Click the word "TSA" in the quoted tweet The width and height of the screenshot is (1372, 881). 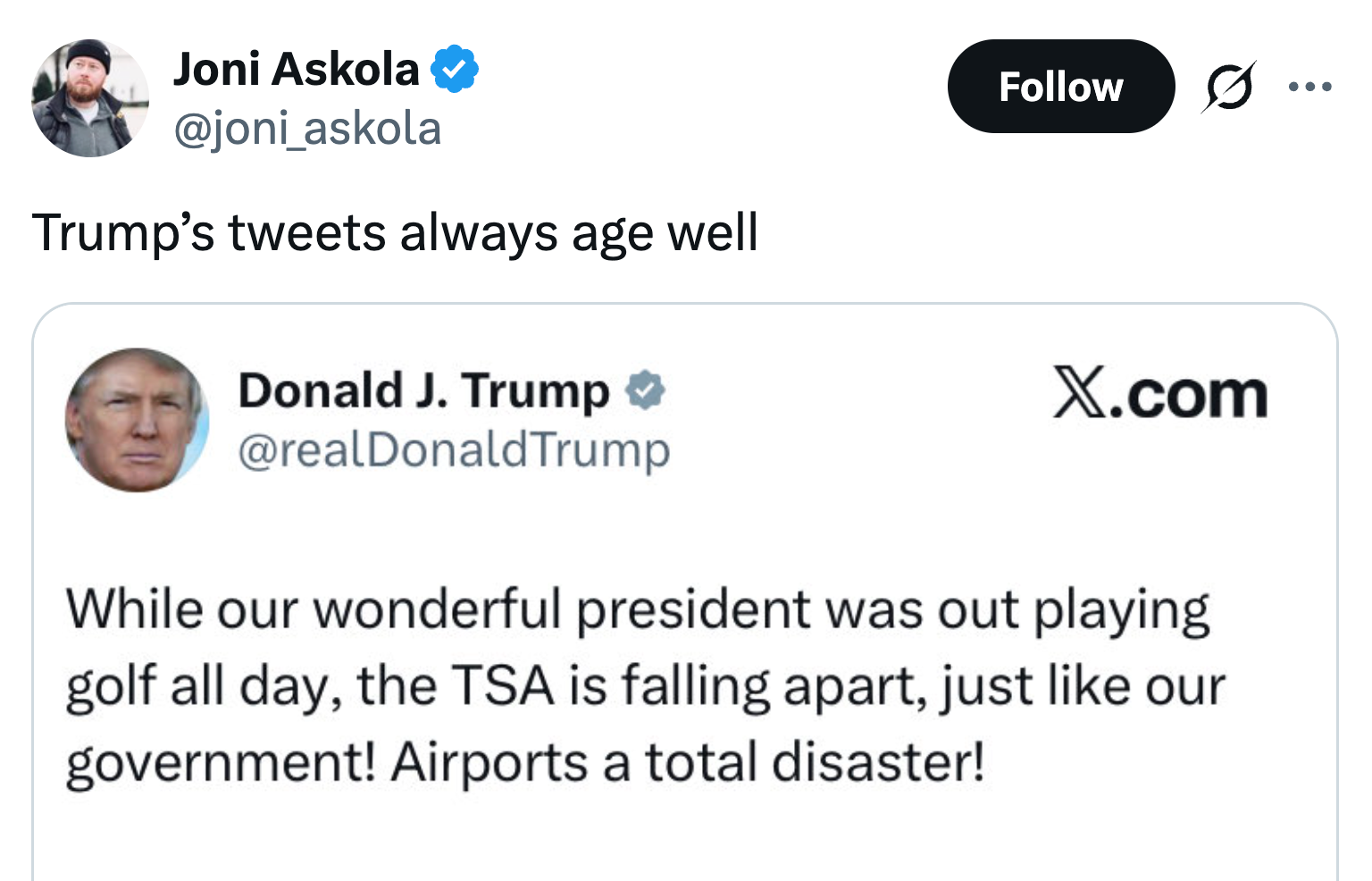(x=503, y=686)
